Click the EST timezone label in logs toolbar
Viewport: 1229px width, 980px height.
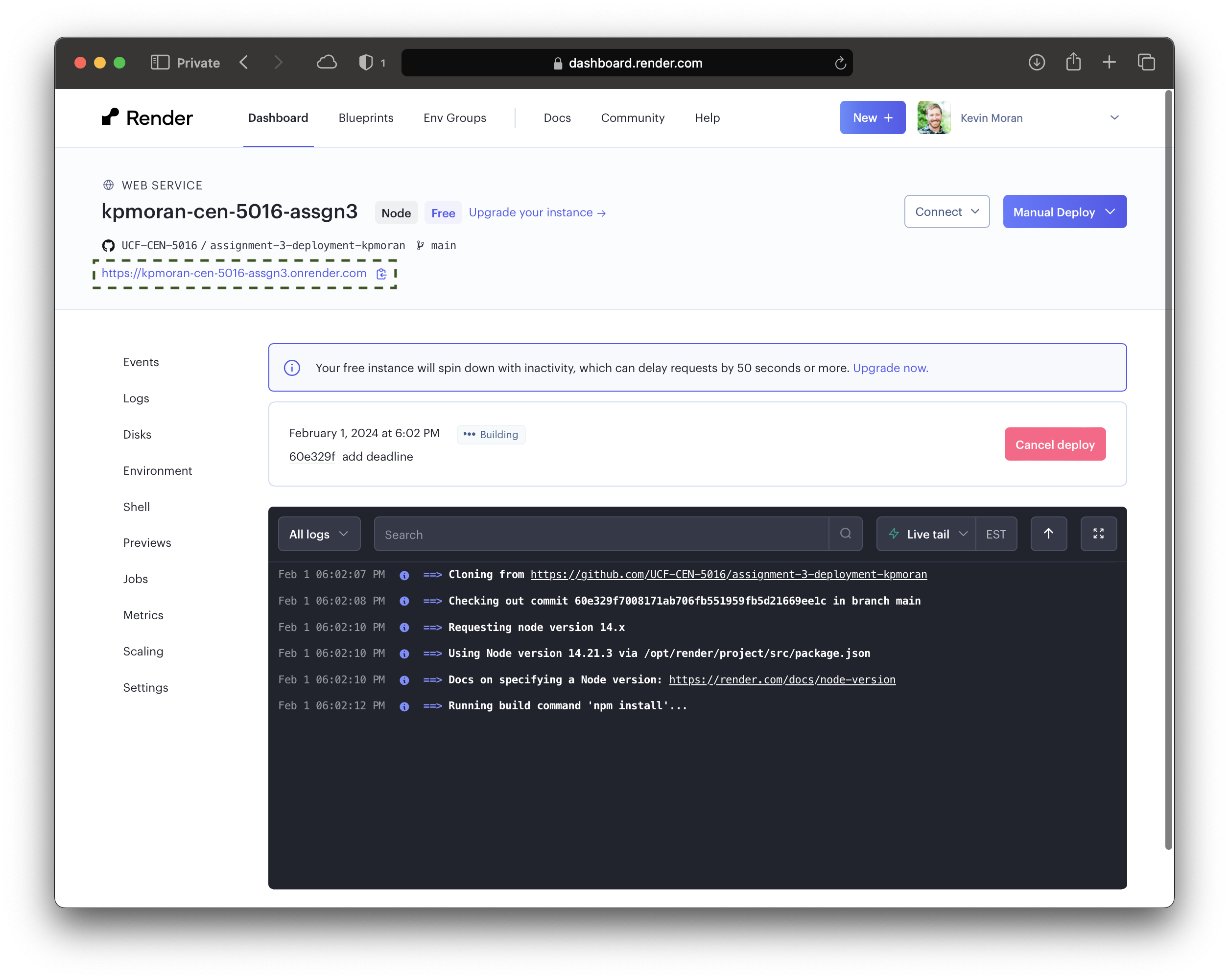(996, 533)
